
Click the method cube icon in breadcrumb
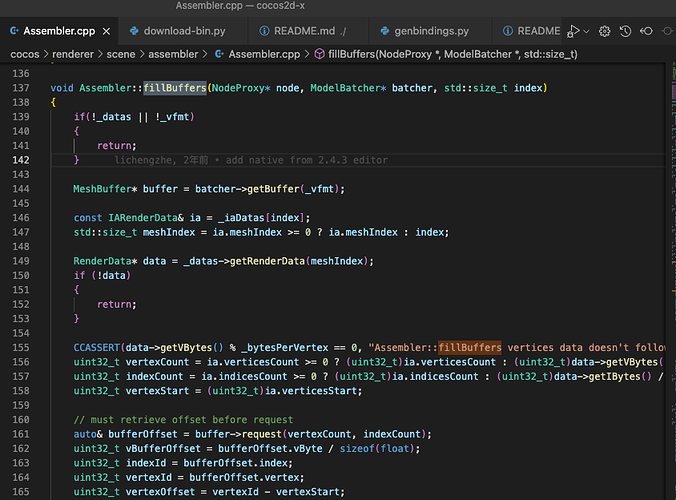(319, 54)
